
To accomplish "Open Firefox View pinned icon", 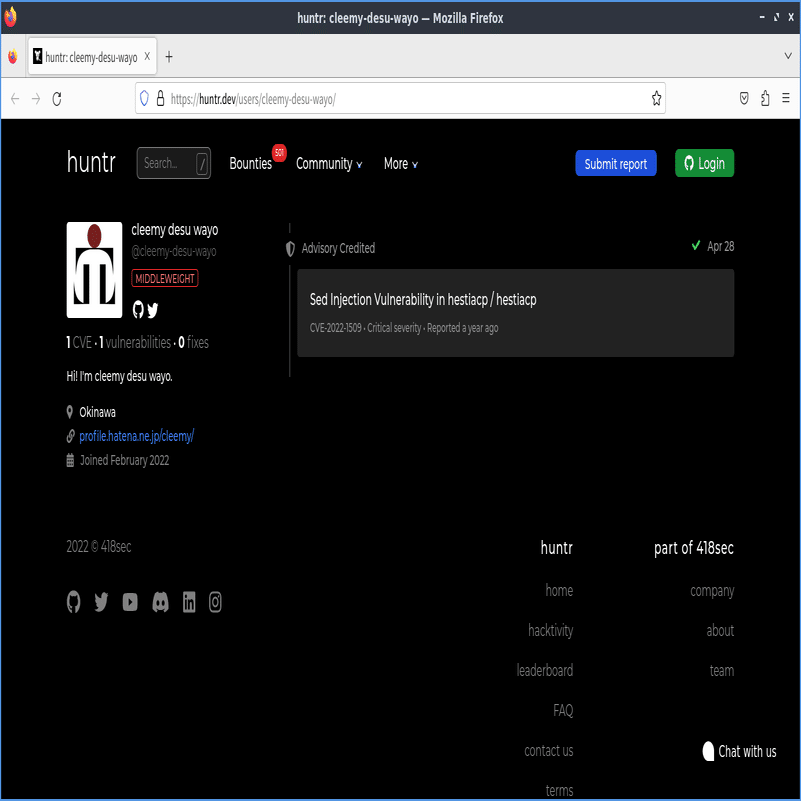I will [12, 57].
